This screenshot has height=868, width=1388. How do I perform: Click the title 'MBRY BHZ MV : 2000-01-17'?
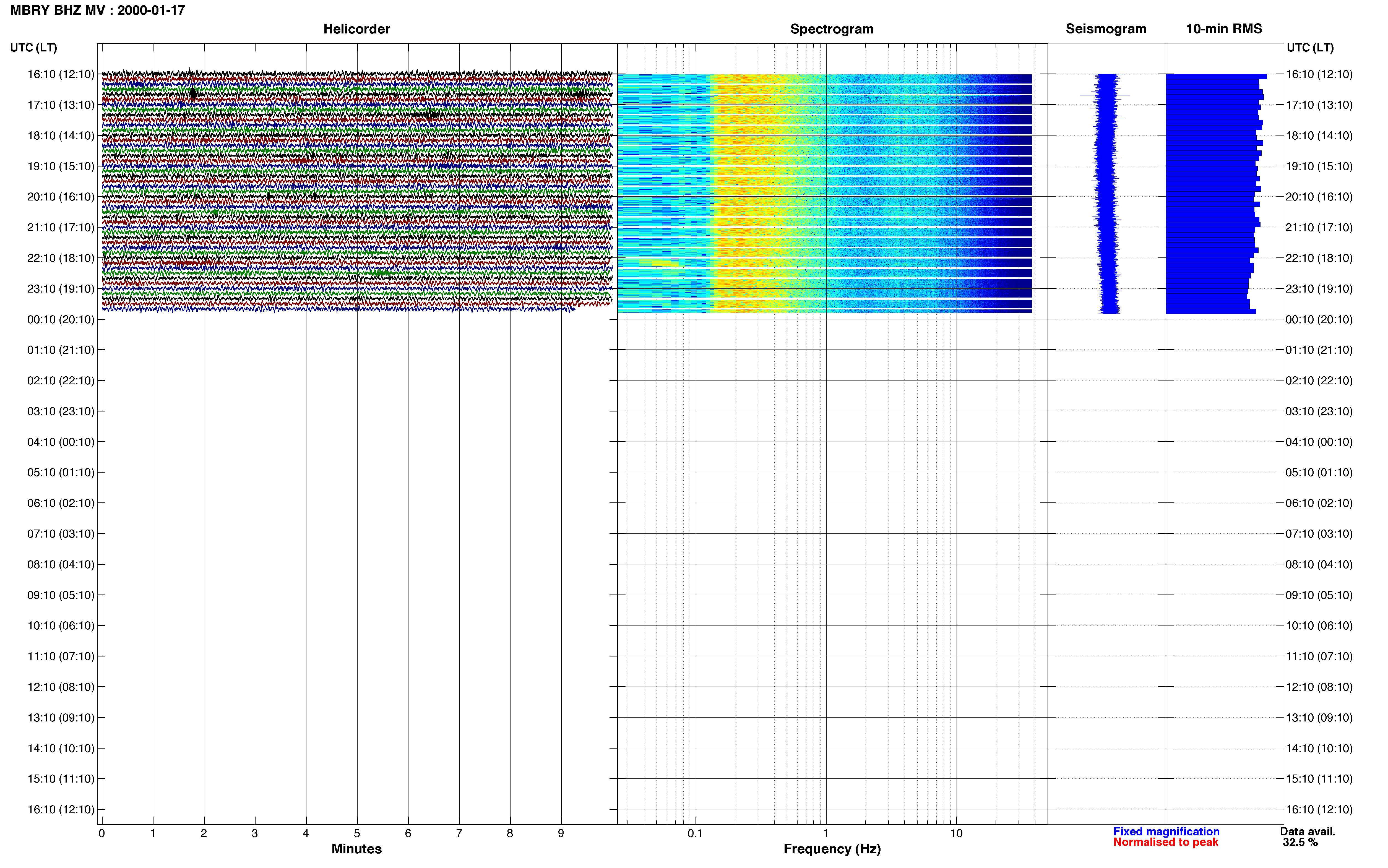(98, 10)
